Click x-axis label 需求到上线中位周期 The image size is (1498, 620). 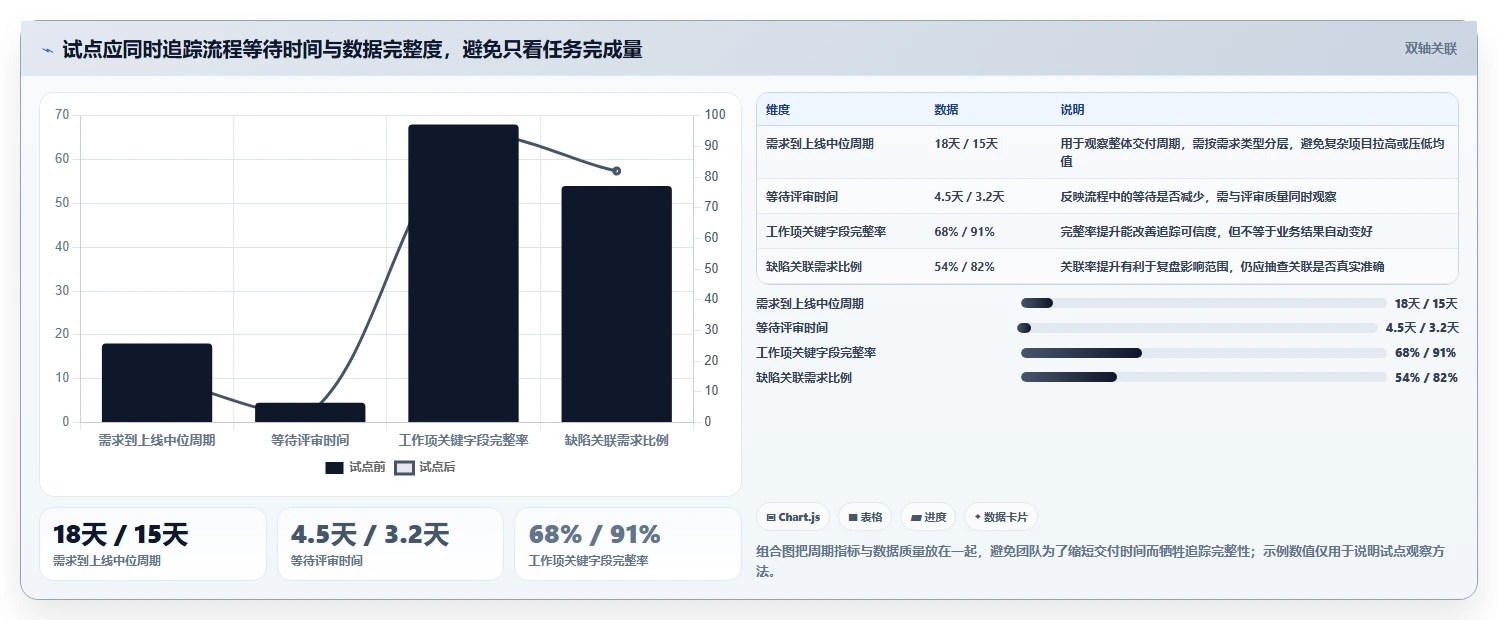click(157, 440)
